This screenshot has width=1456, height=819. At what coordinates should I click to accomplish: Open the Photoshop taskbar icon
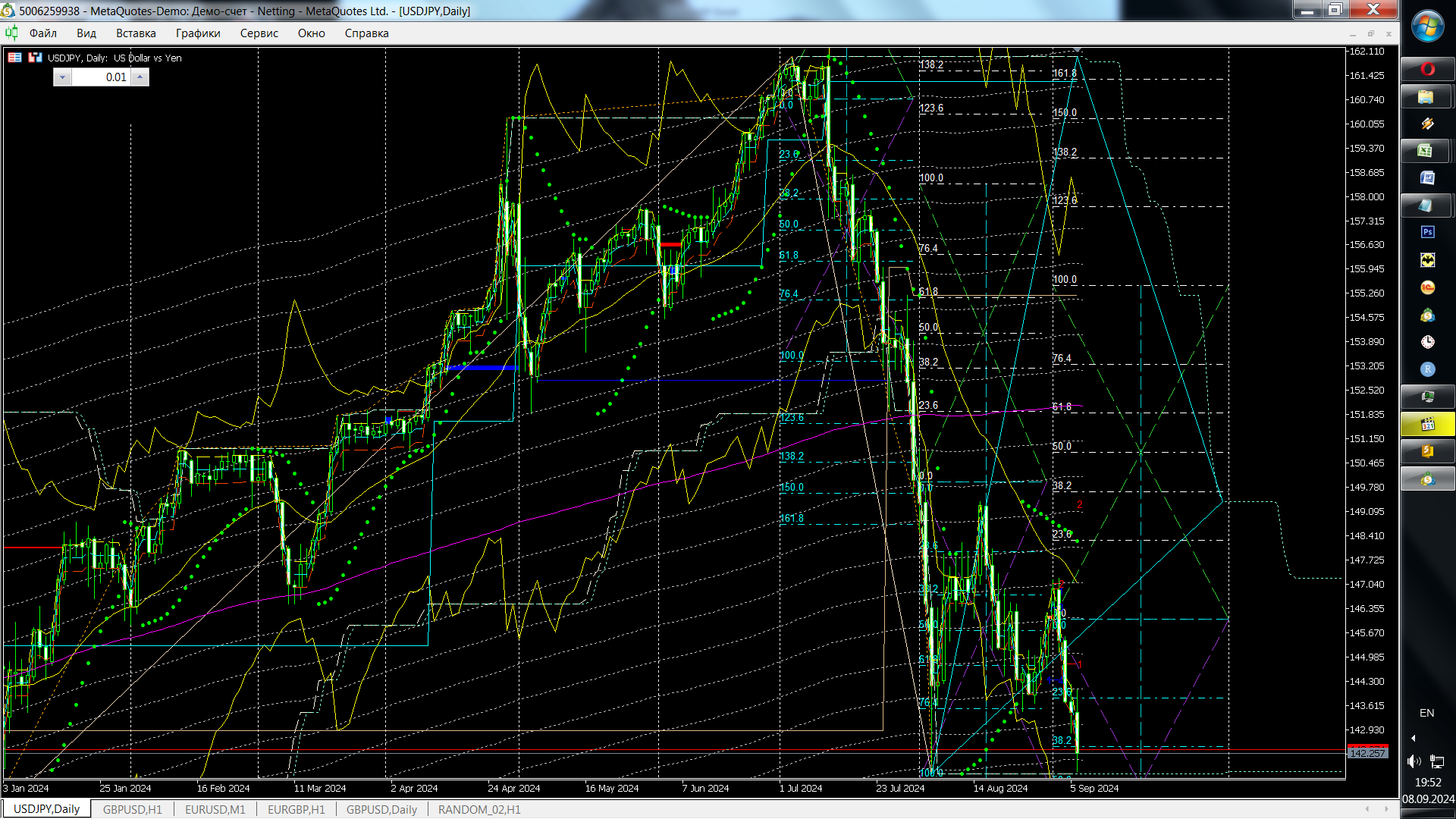tap(1427, 232)
